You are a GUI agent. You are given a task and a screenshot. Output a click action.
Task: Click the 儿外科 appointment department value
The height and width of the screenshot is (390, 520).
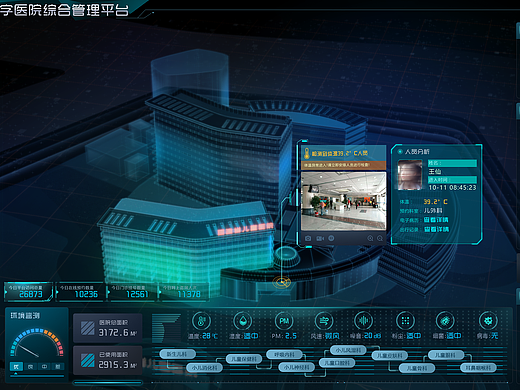tap(433, 211)
